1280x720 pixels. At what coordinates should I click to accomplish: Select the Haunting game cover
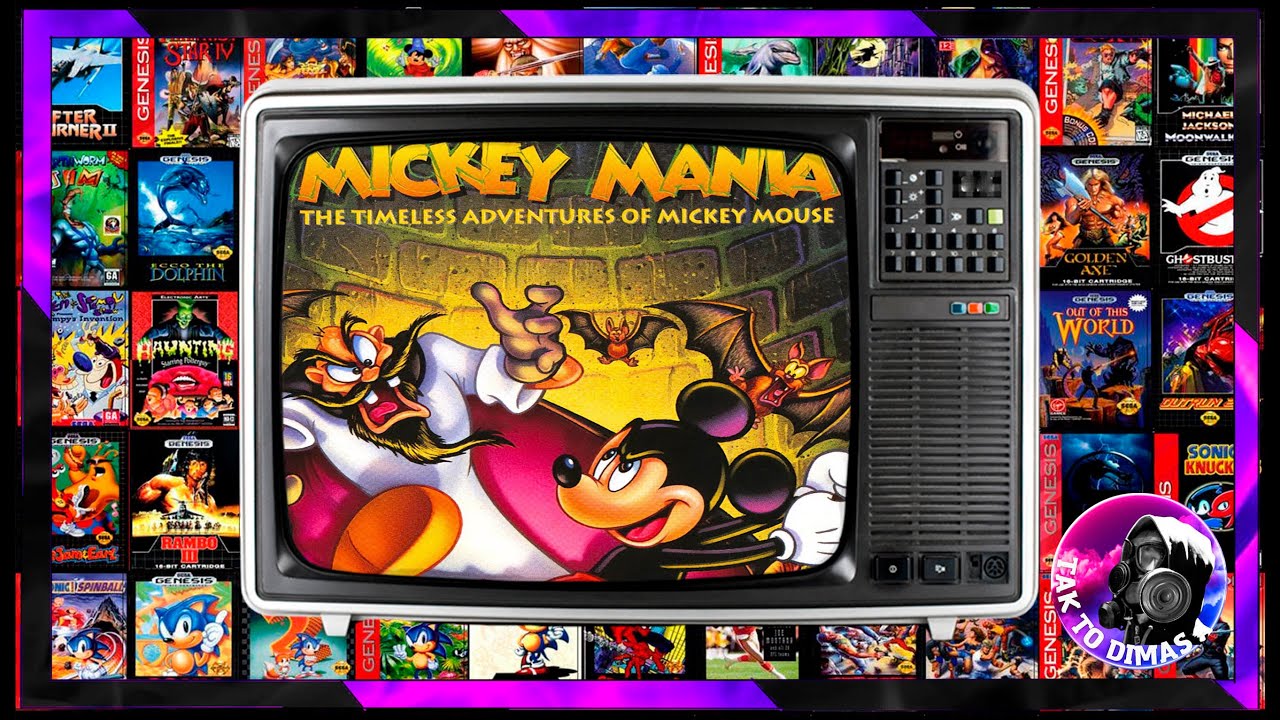coord(185,359)
